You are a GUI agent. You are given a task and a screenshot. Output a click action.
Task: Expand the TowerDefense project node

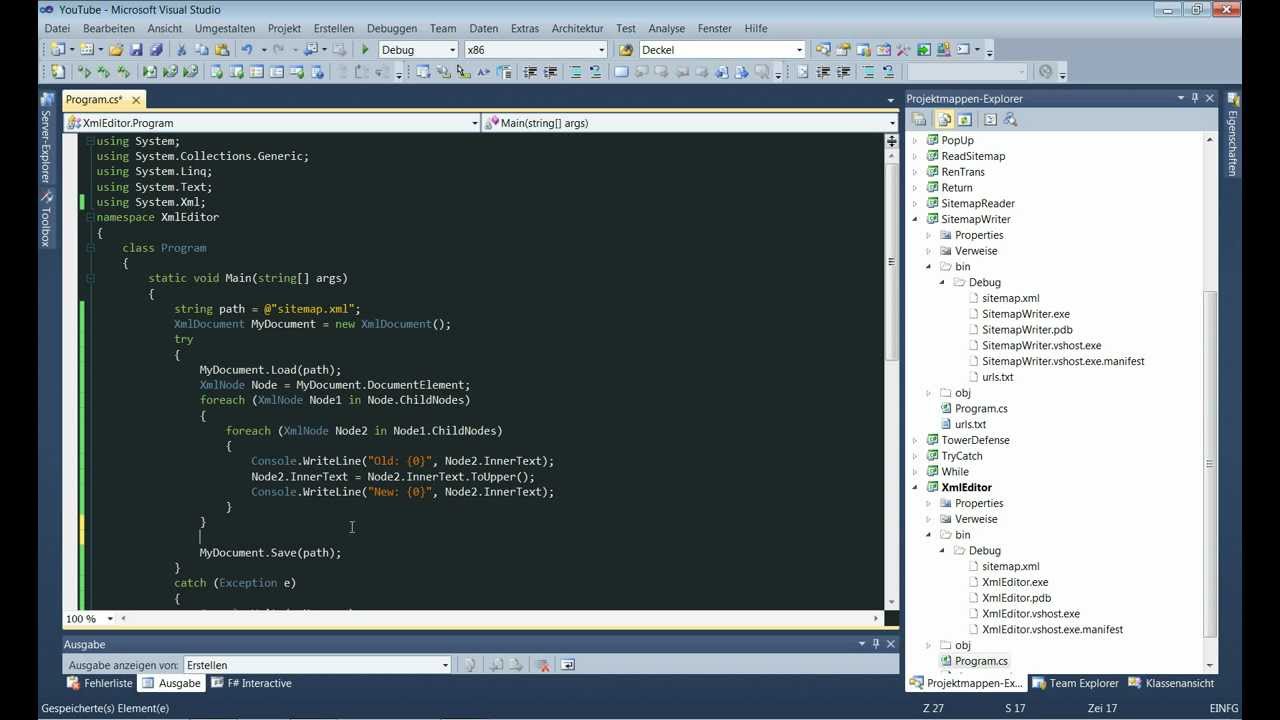click(x=916, y=440)
